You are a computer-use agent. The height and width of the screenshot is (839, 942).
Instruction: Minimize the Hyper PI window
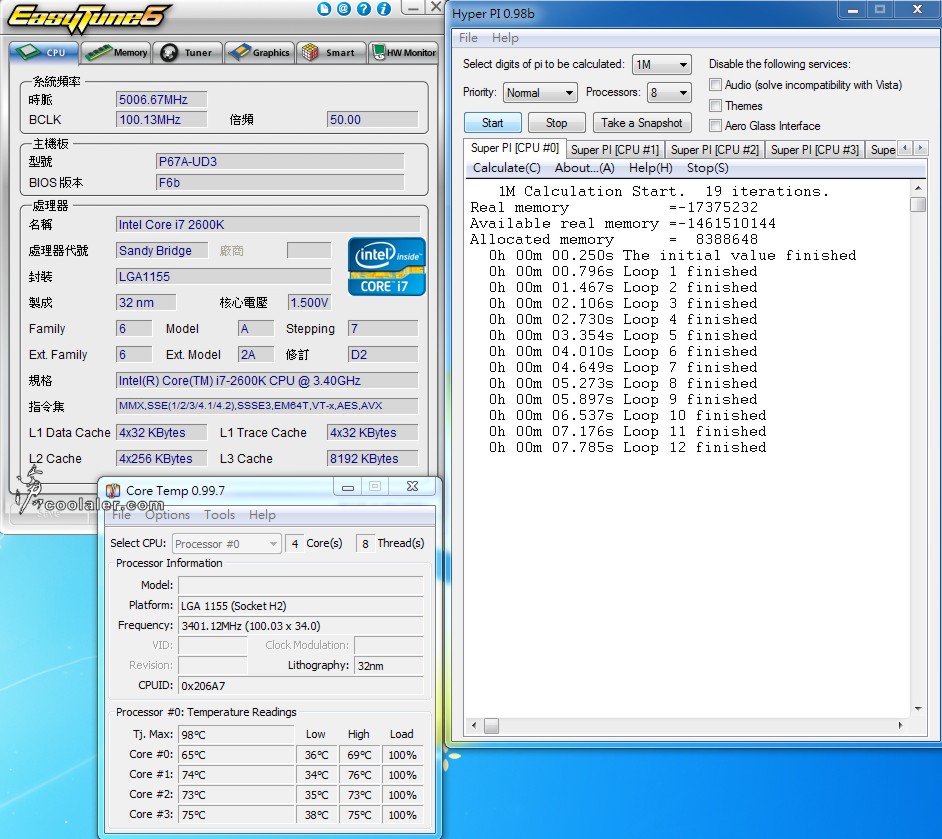(x=852, y=9)
